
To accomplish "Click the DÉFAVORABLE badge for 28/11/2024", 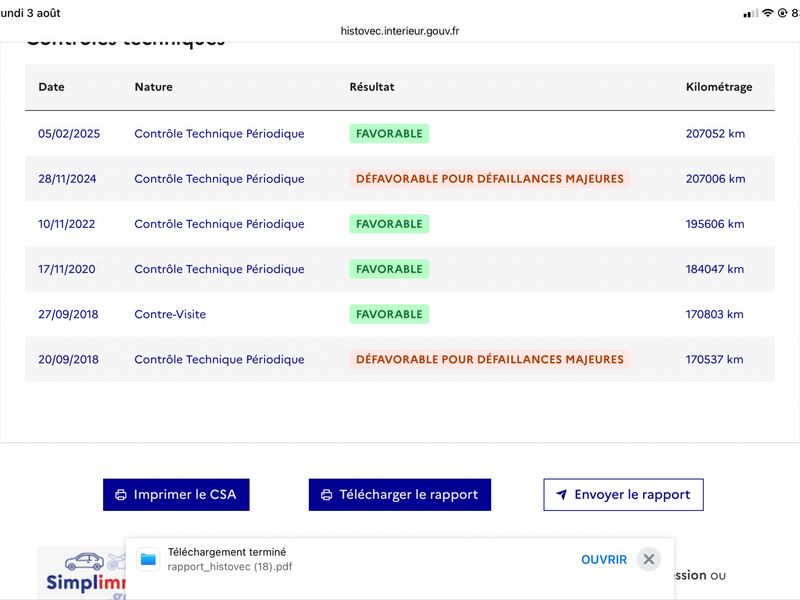I will point(490,179).
